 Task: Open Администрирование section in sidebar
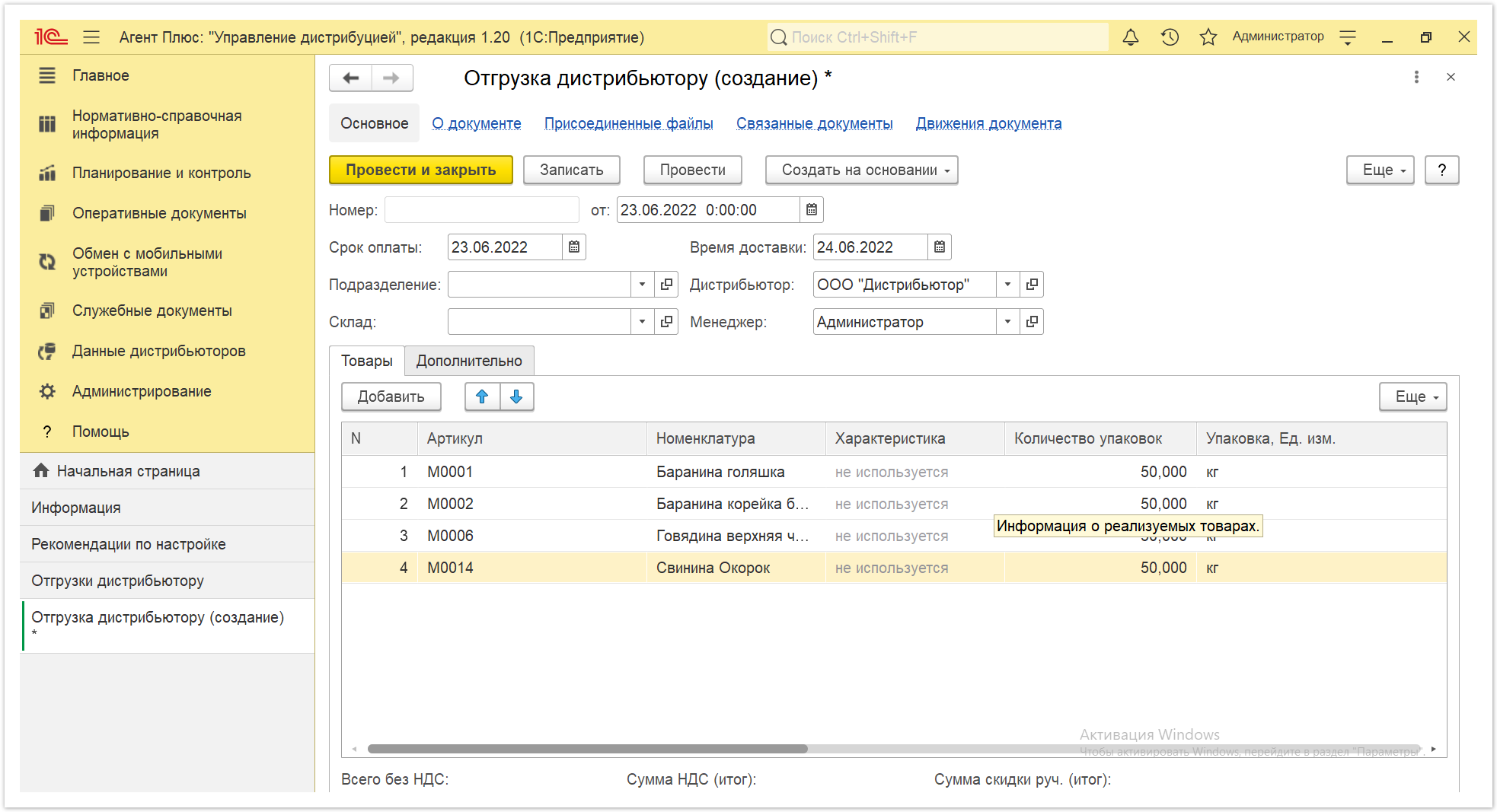pos(142,391)
